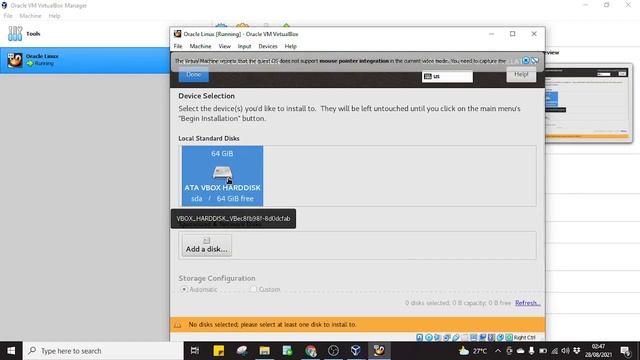Show hidden tray icons chevron
640x360 pixels.
click(x=498, y=351)
